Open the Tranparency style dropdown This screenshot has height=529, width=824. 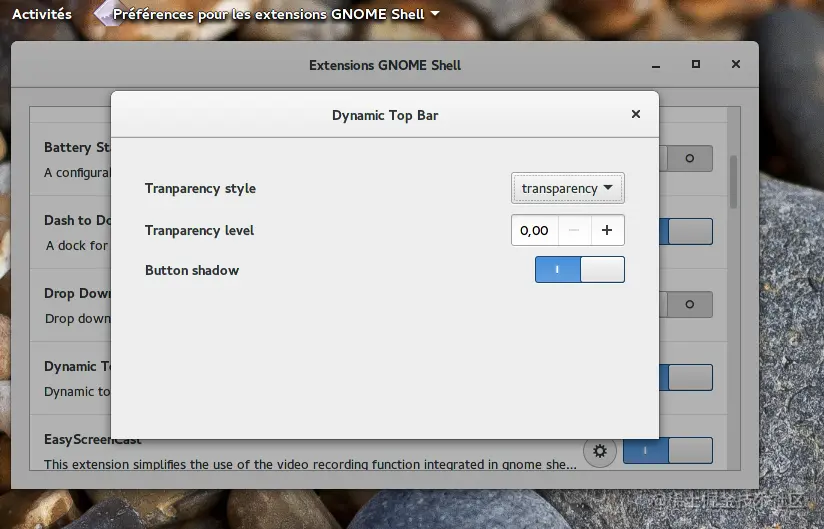point(568,188)
